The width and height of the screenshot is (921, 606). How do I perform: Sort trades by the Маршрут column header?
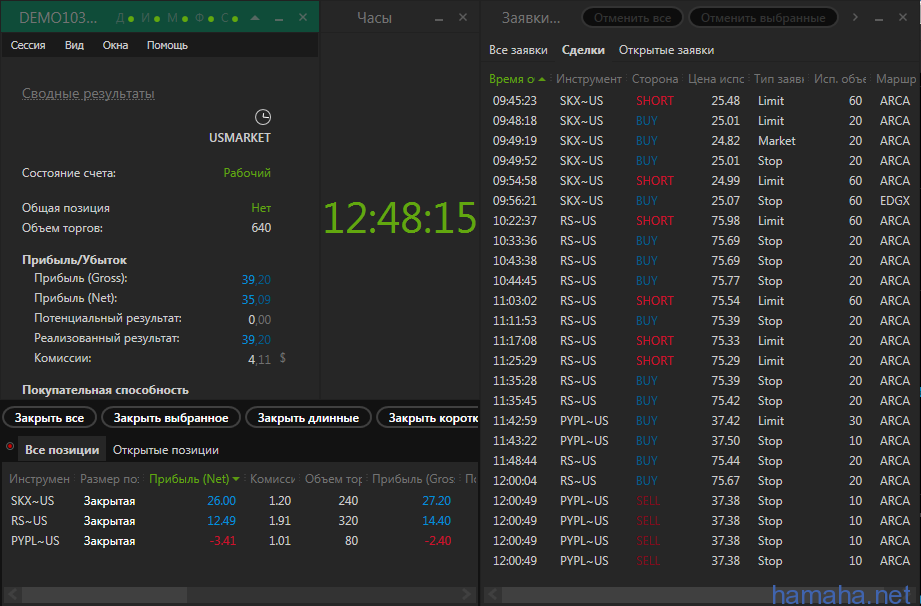click(896, 79)
